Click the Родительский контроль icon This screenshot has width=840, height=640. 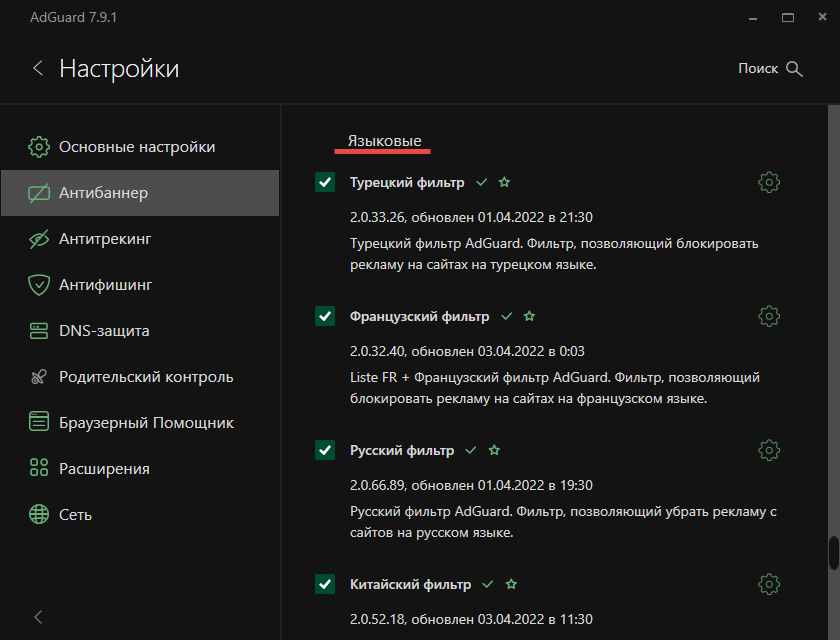pos(39,377)
